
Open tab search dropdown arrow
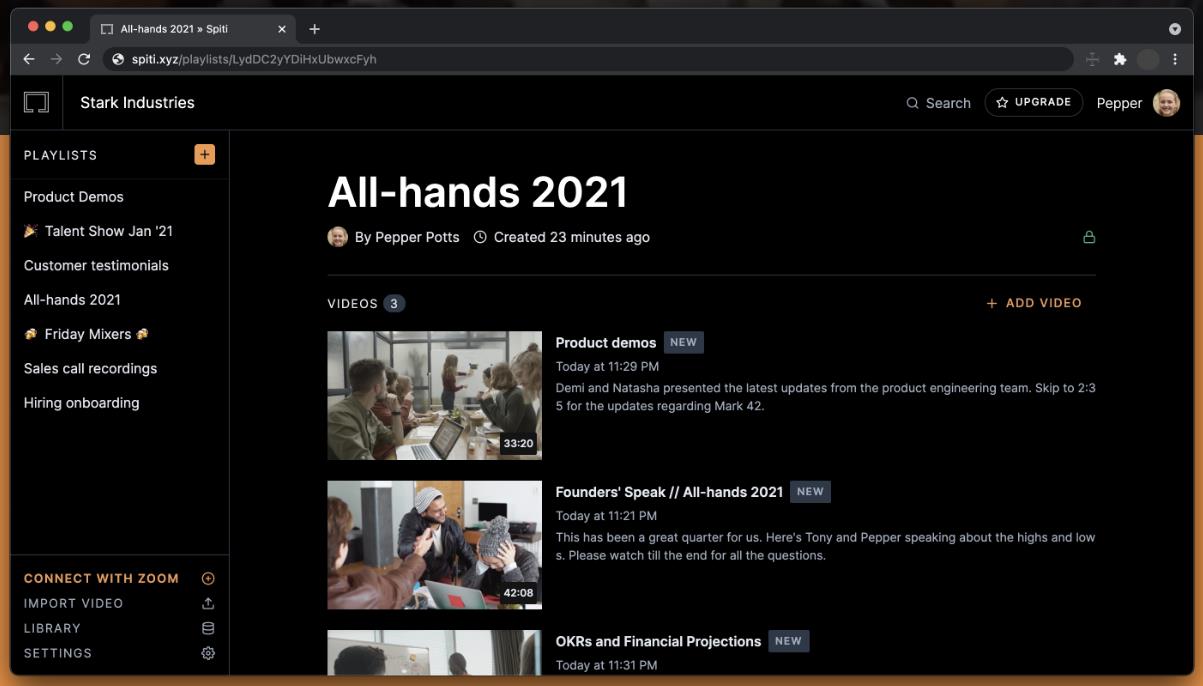(1175, 29)
